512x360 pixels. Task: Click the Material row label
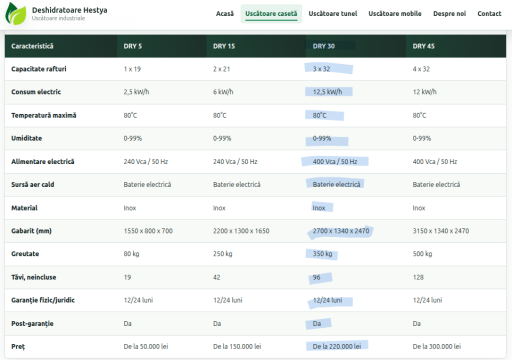tap(24, 208)
